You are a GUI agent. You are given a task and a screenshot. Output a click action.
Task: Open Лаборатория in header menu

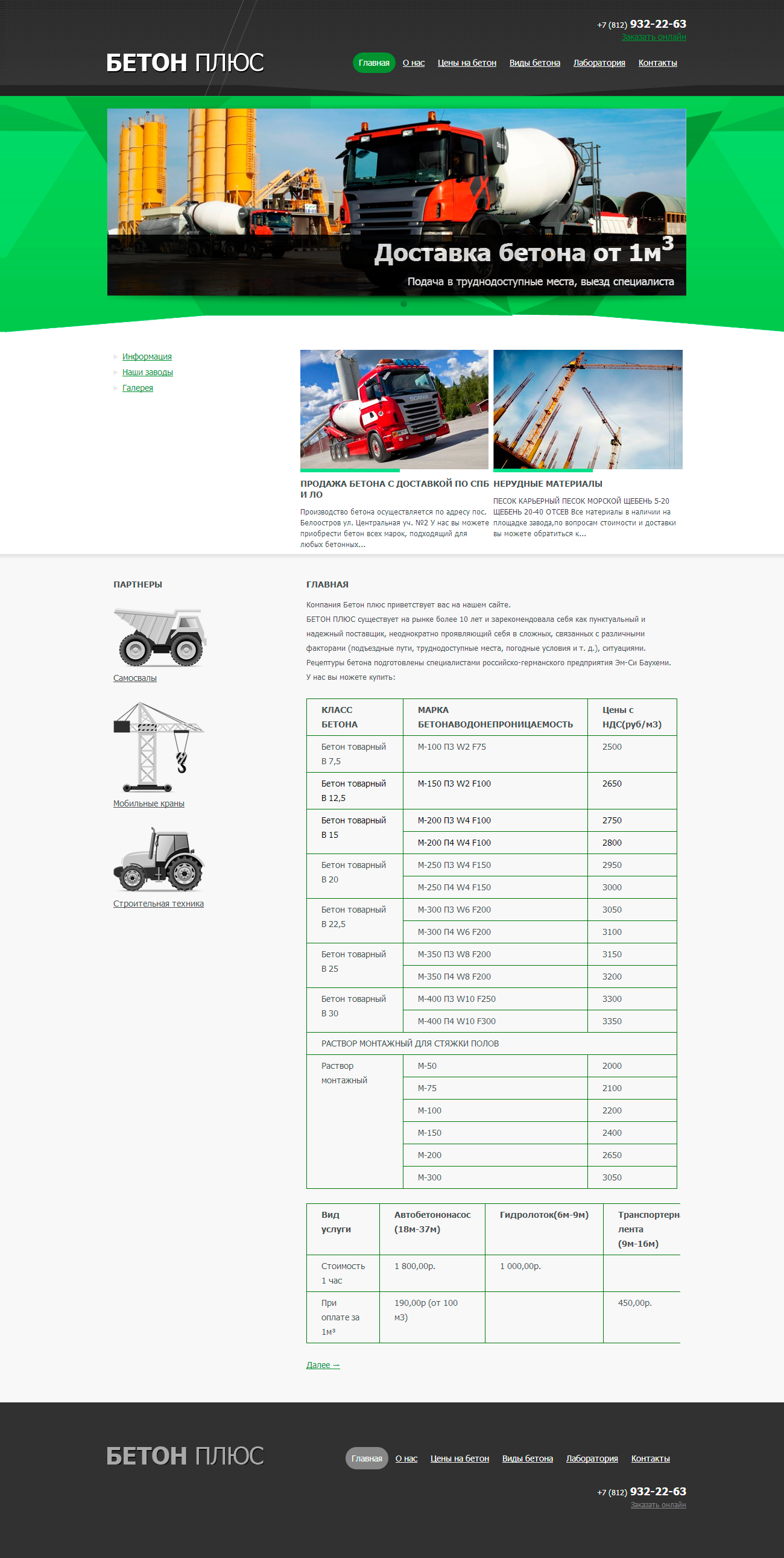pyautogui.click(x=599, y=63)
